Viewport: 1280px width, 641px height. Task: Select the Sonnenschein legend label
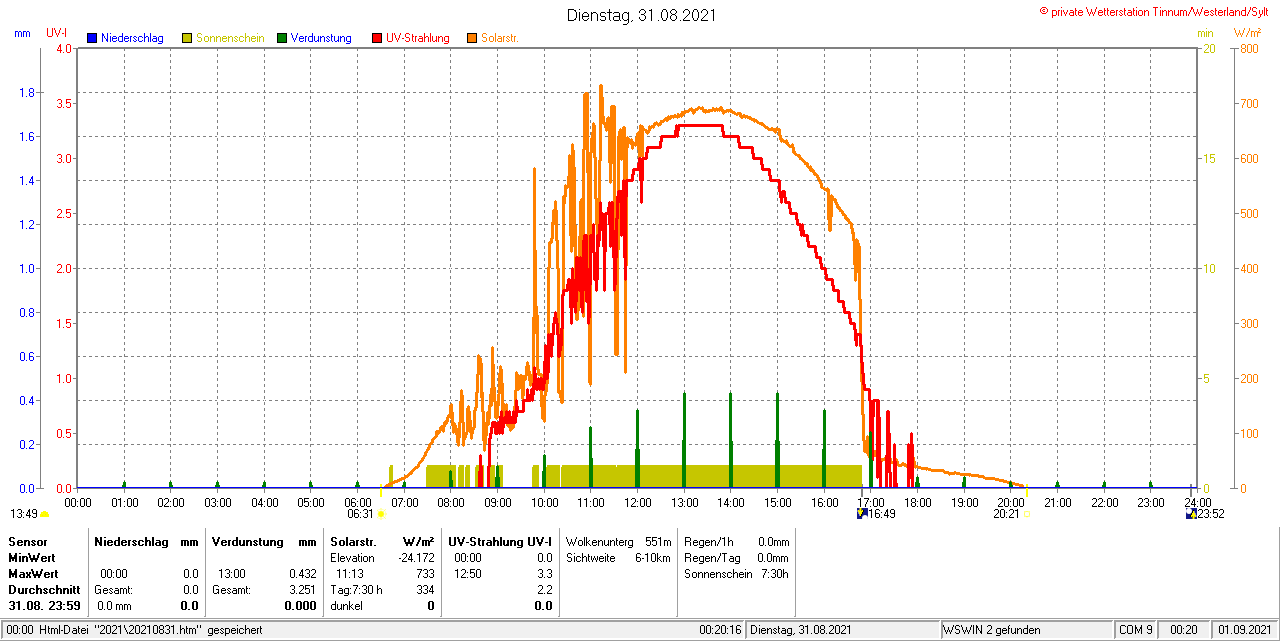coord(230,38)
